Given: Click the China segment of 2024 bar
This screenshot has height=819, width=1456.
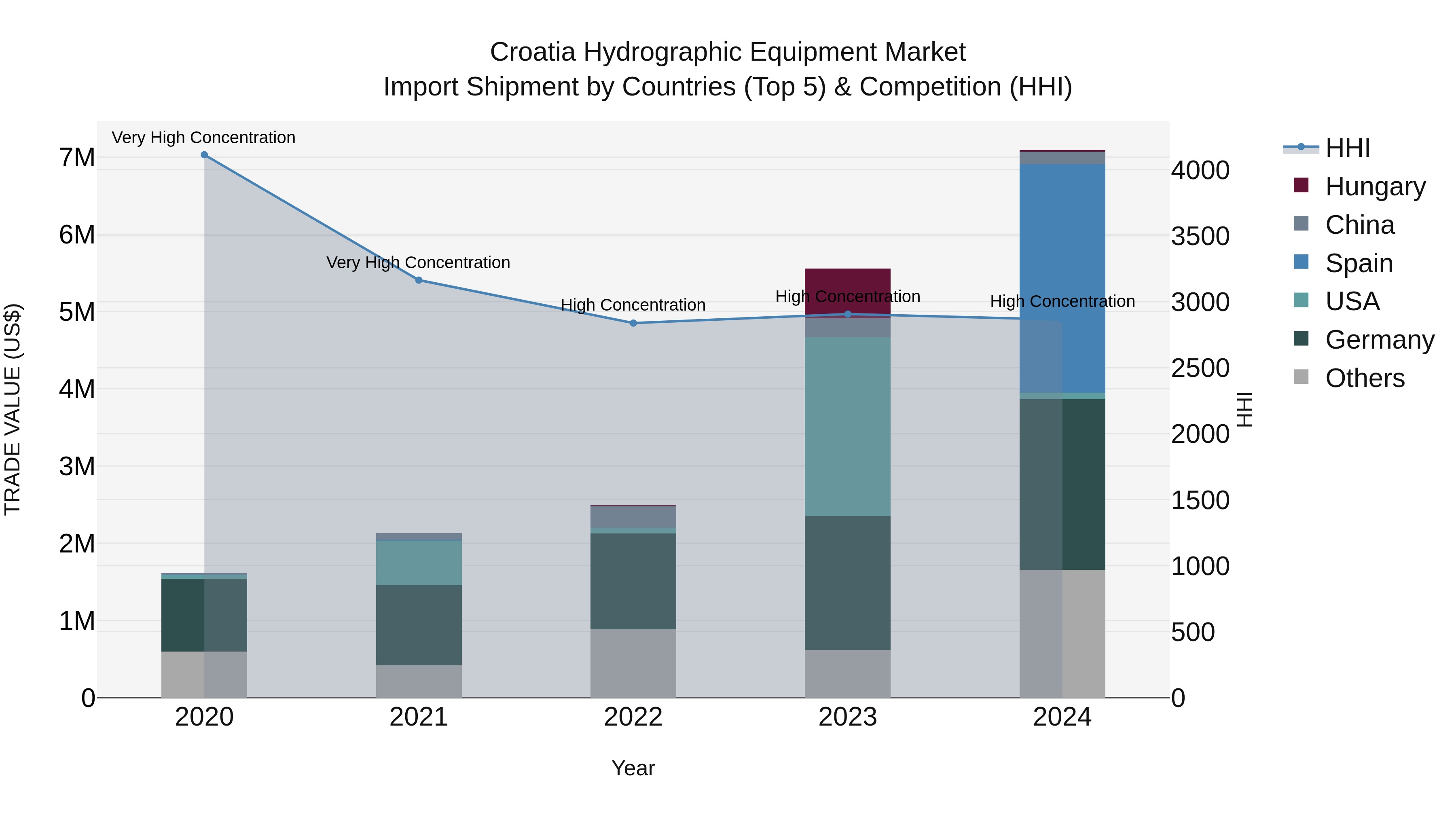Looking at the screenshot, I should (1062, 158).
